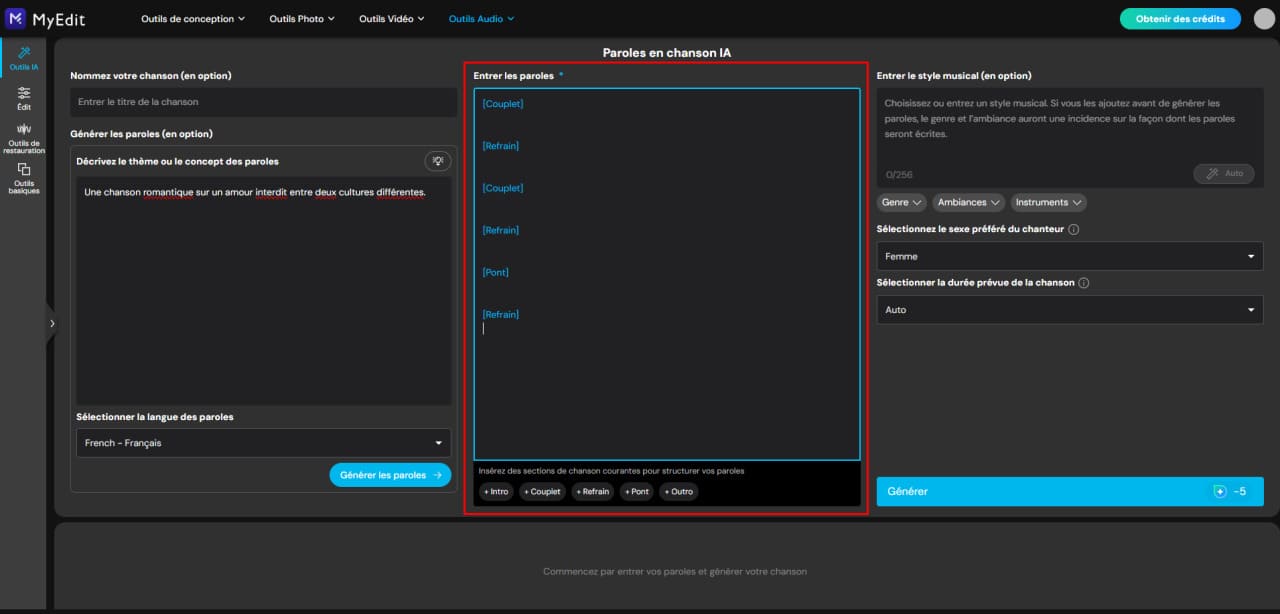Expand the sidebar with the arrow handle
Screen dimensions: 1280x614
[52, 323]
